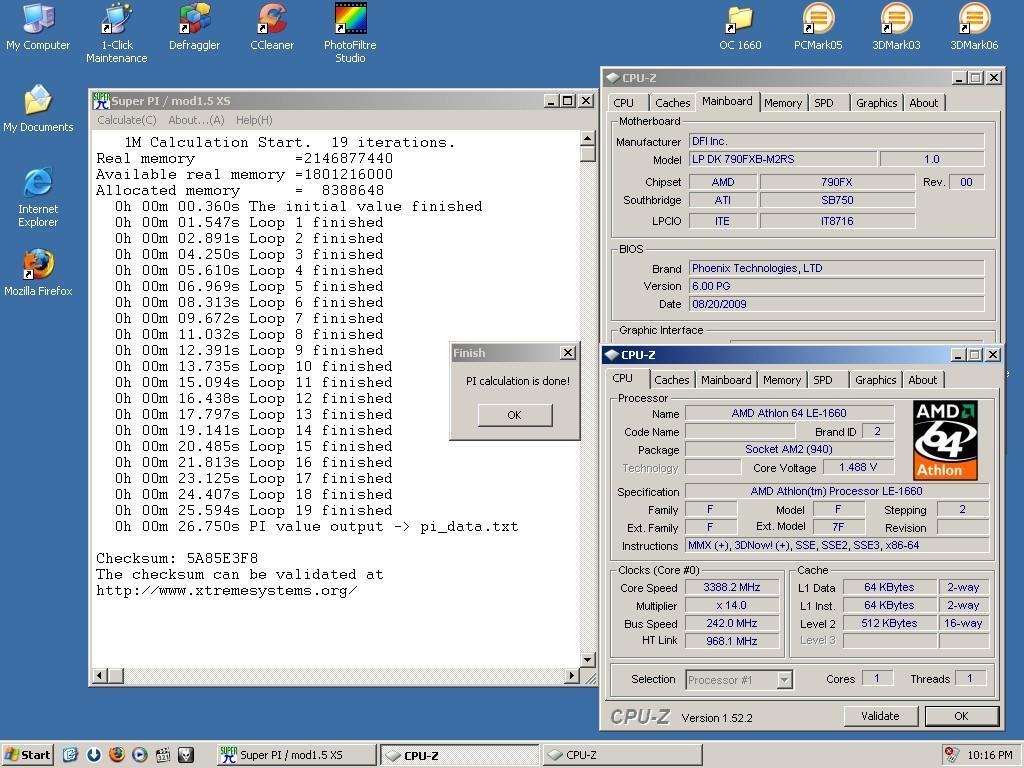Open PhotoFiltre Studio shortcut
1024x768 pixels.
click(x=350, y=33)
